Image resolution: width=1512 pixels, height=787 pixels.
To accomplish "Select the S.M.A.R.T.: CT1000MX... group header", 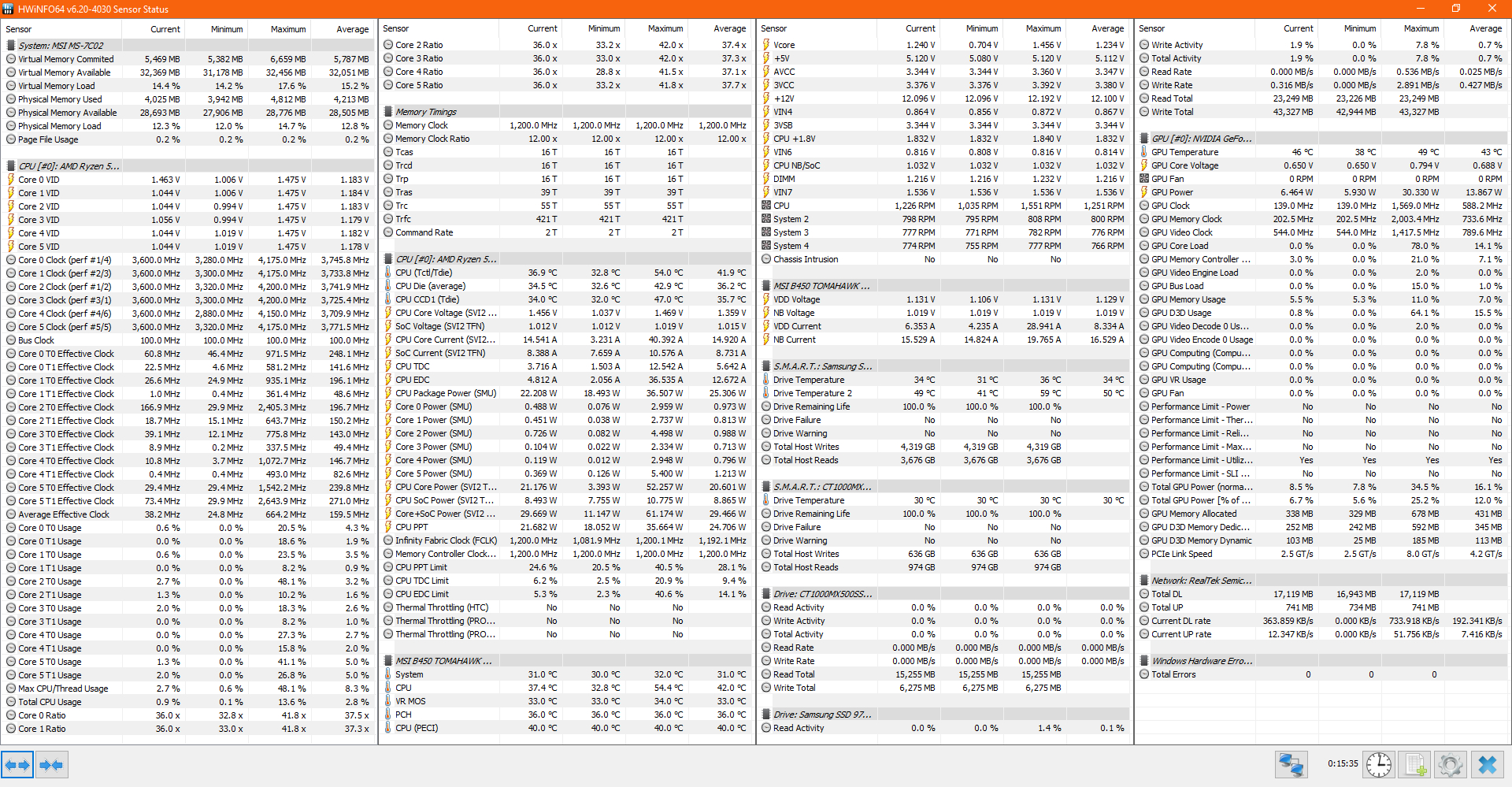I will (943, 487).
